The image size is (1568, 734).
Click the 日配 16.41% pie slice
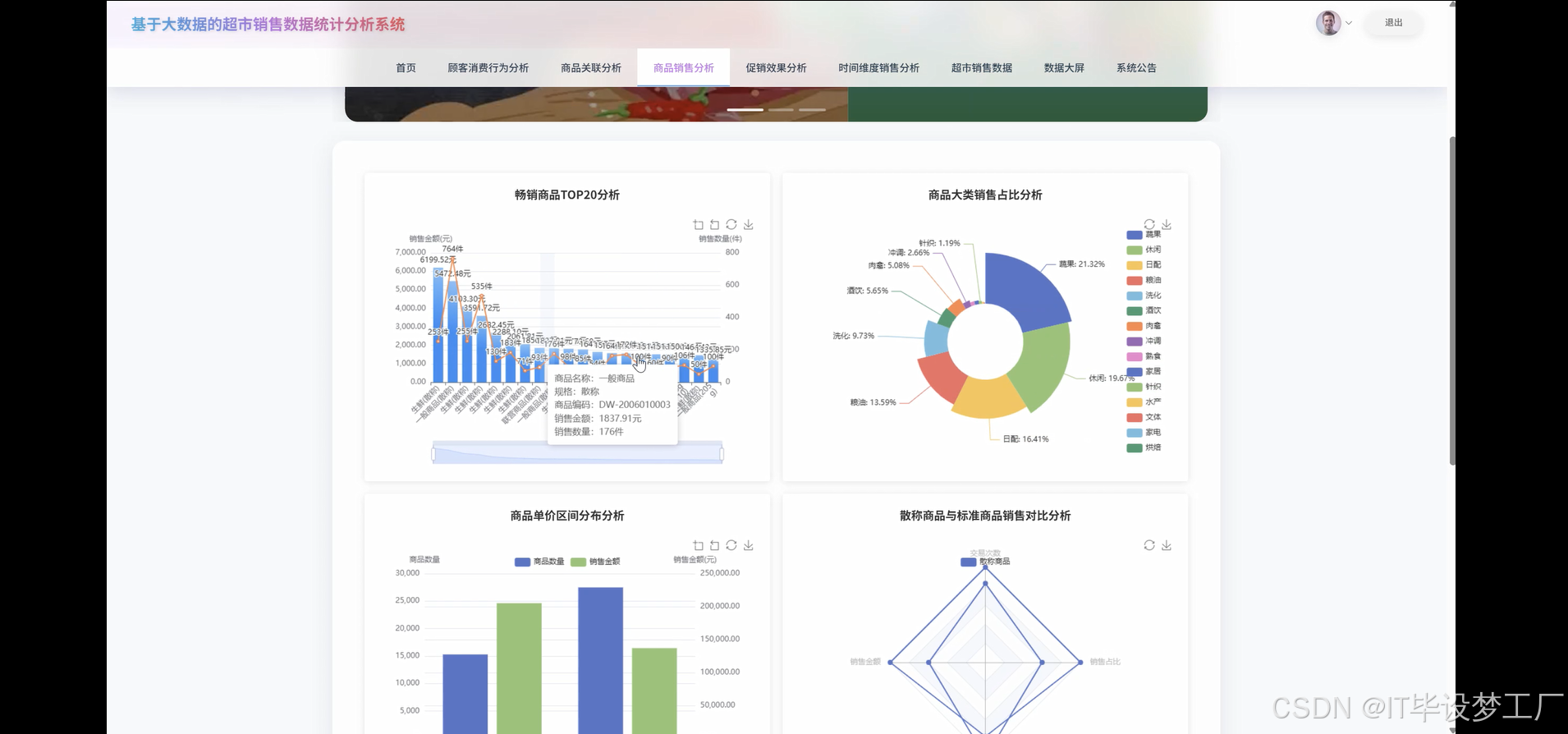988,397
